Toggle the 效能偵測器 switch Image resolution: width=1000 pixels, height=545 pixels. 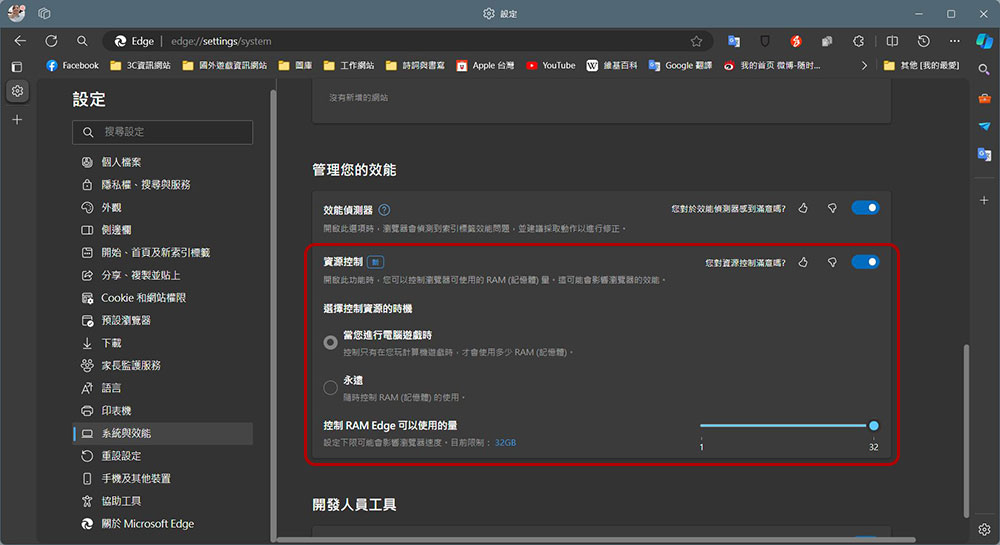point(865,208)
